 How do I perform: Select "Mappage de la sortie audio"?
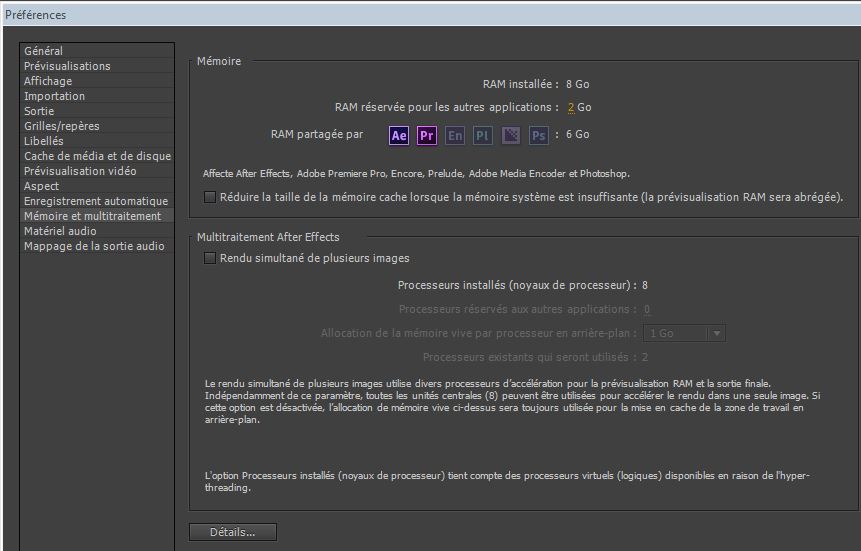pos(94,246)
